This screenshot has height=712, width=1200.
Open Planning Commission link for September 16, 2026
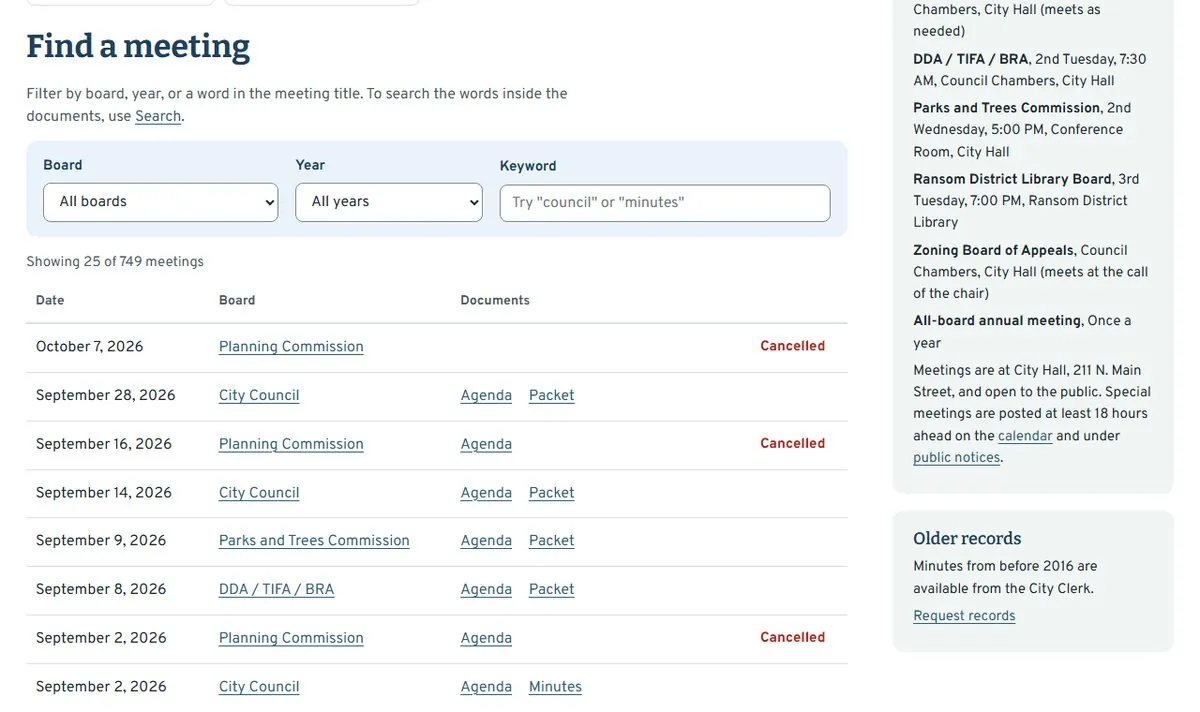pos(291,444)
